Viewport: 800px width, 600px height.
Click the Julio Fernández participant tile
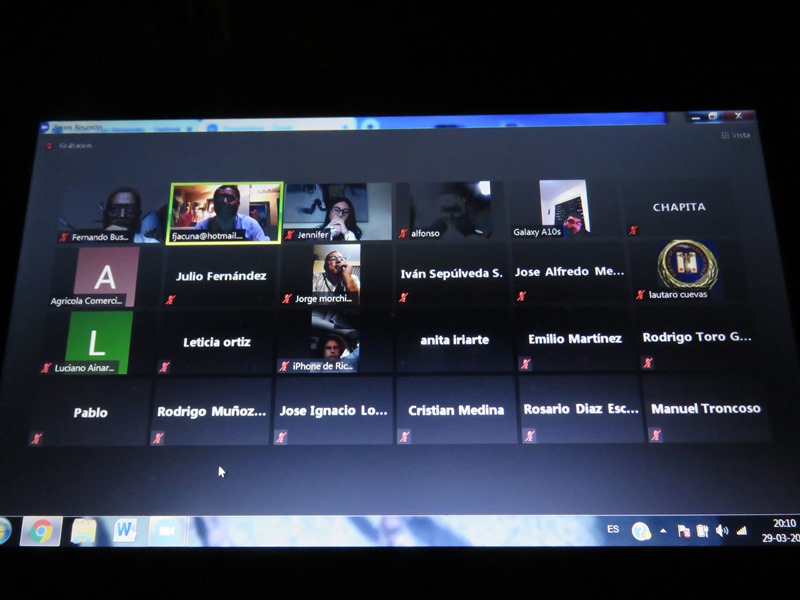coord(221,276)
